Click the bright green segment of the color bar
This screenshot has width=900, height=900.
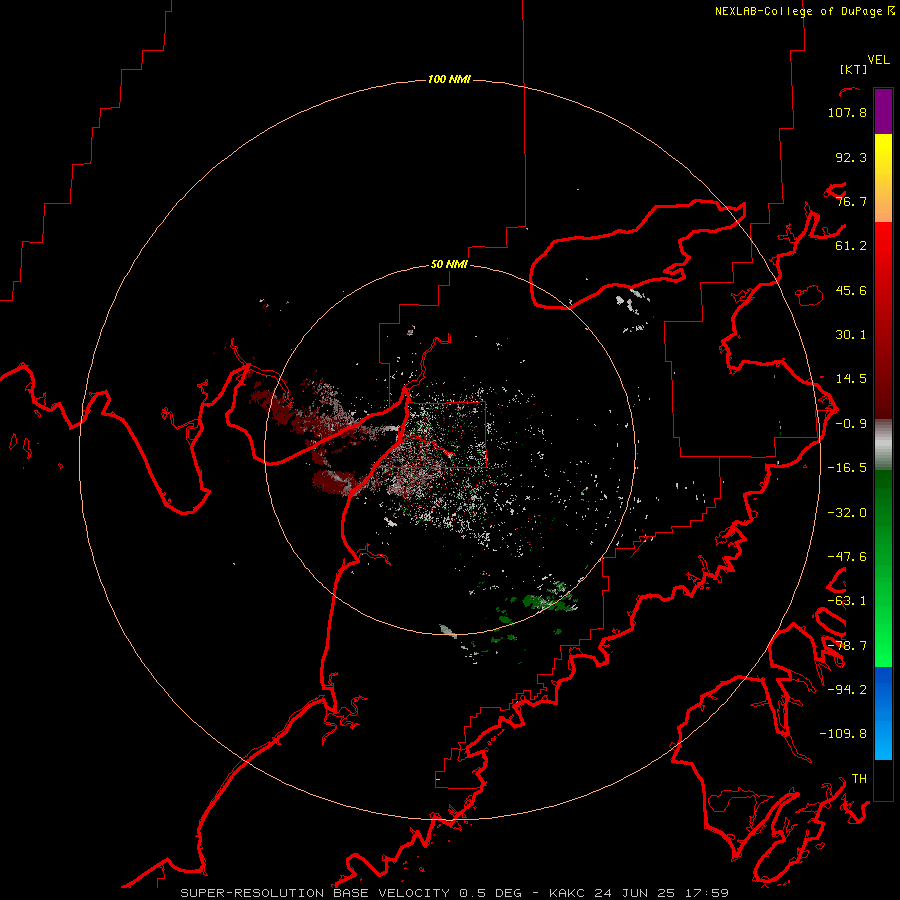pos(883,637)
